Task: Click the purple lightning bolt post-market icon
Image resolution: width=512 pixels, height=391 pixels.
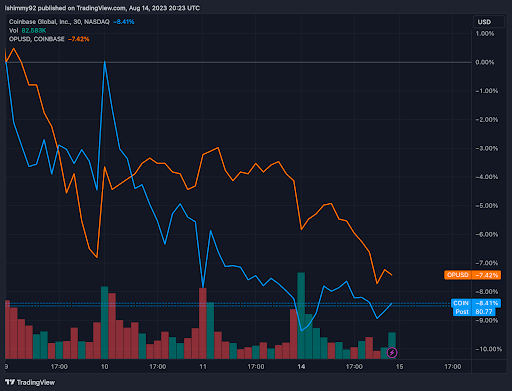Action: point(392,352)
